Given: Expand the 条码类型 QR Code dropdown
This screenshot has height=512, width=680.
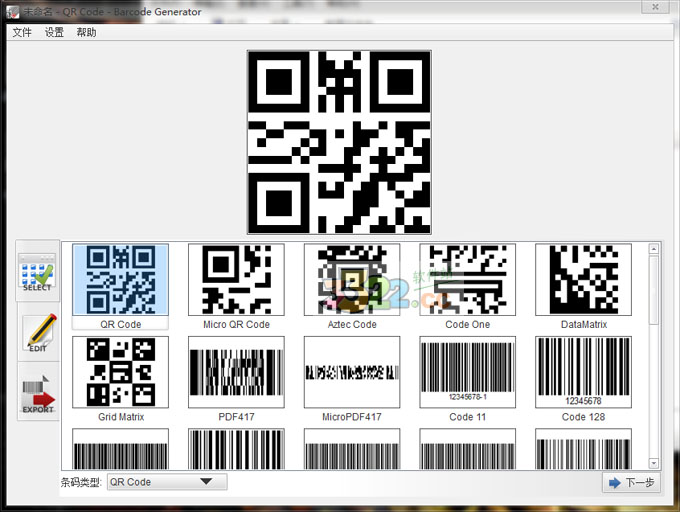Looking at the screenshot, I should (167, 482).
